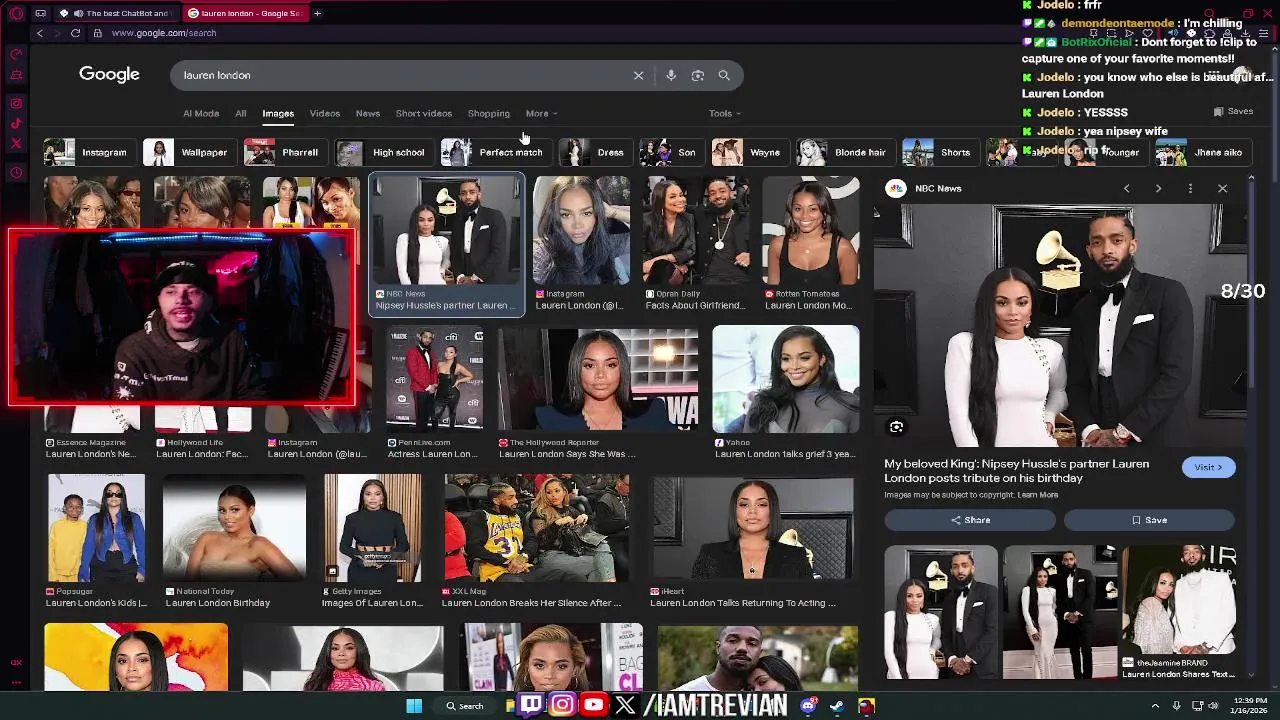Show hidden tray icons chevron
1280x720 pixels.
click(x=1155, y=706)
